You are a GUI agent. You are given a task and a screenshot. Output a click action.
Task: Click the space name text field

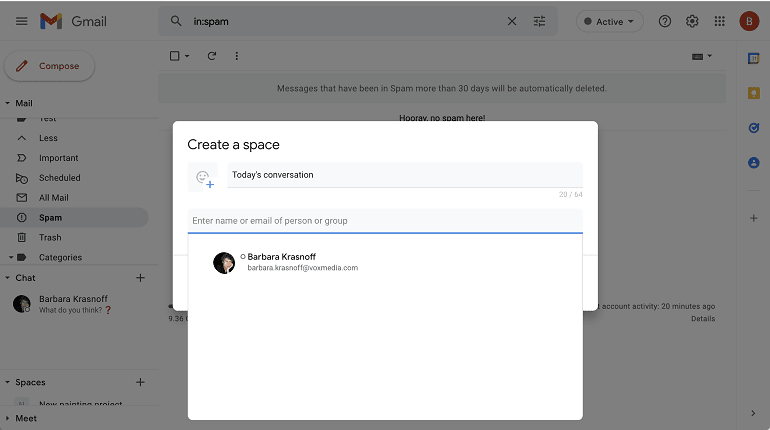pyautogui.click(x=404, y=175)
